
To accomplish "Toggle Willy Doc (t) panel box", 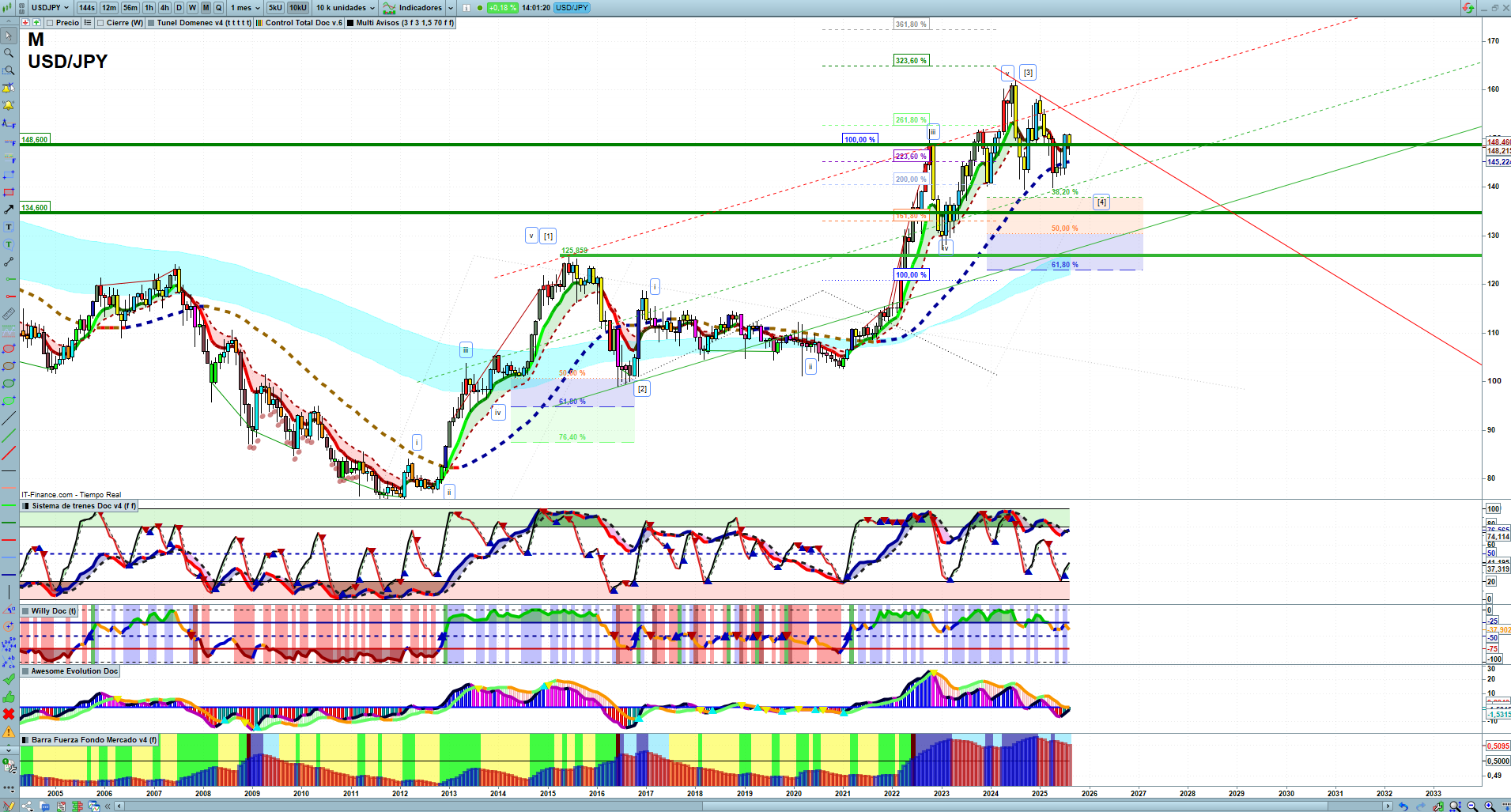I will tap(25, 611).
